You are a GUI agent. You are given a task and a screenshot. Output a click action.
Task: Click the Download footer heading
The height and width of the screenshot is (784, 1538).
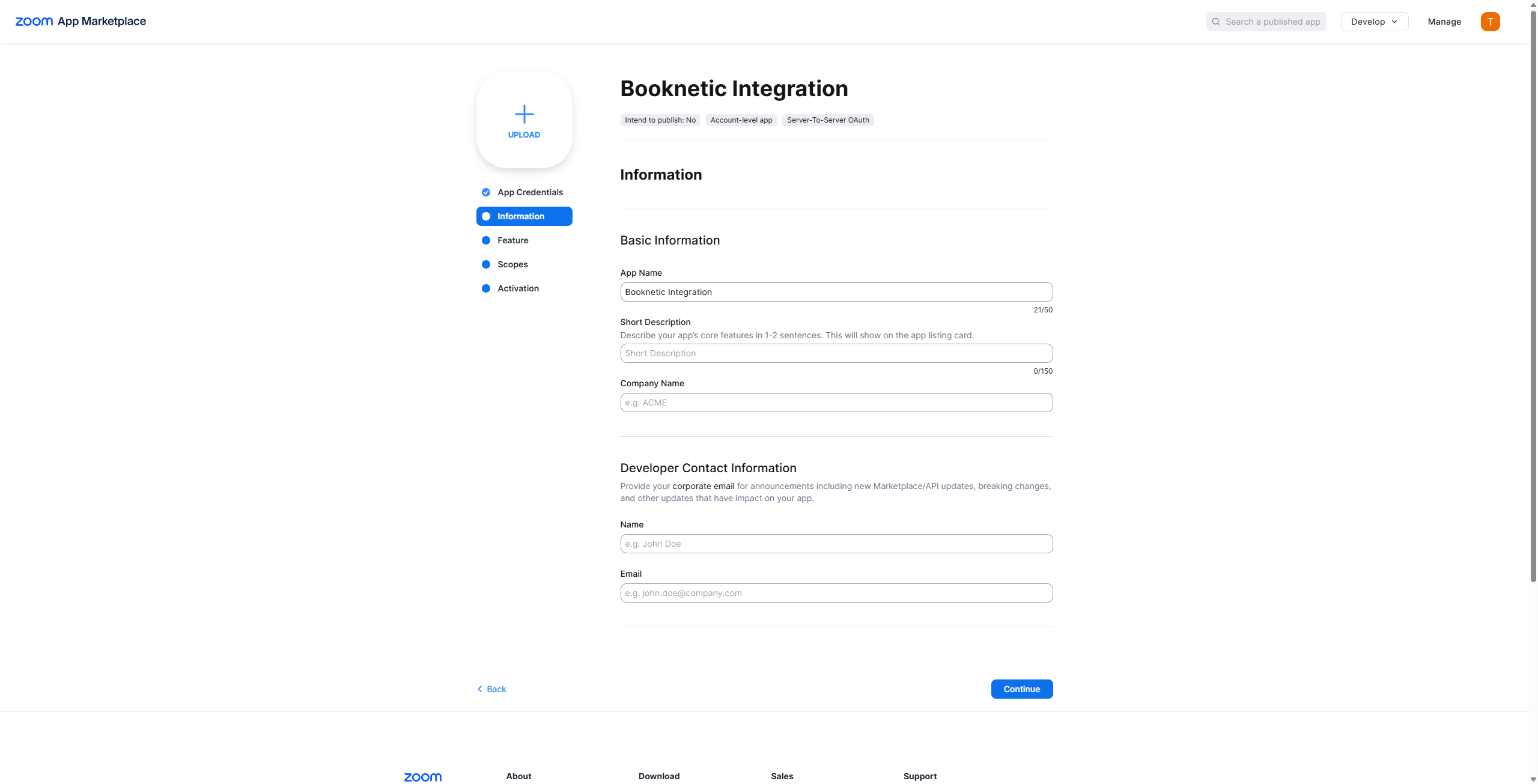click(659, 776)
